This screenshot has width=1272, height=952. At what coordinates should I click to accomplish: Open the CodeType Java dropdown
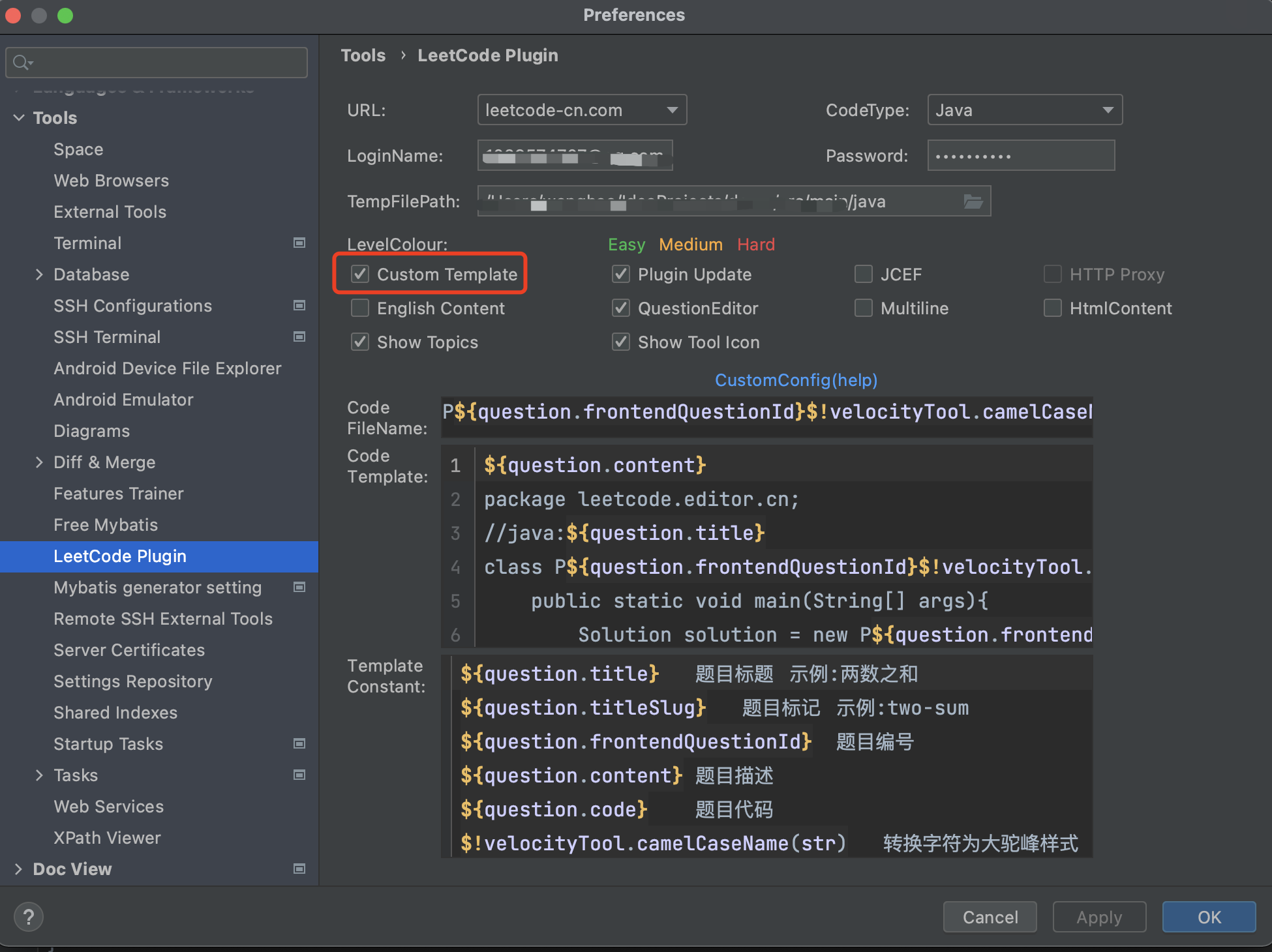1024,110
